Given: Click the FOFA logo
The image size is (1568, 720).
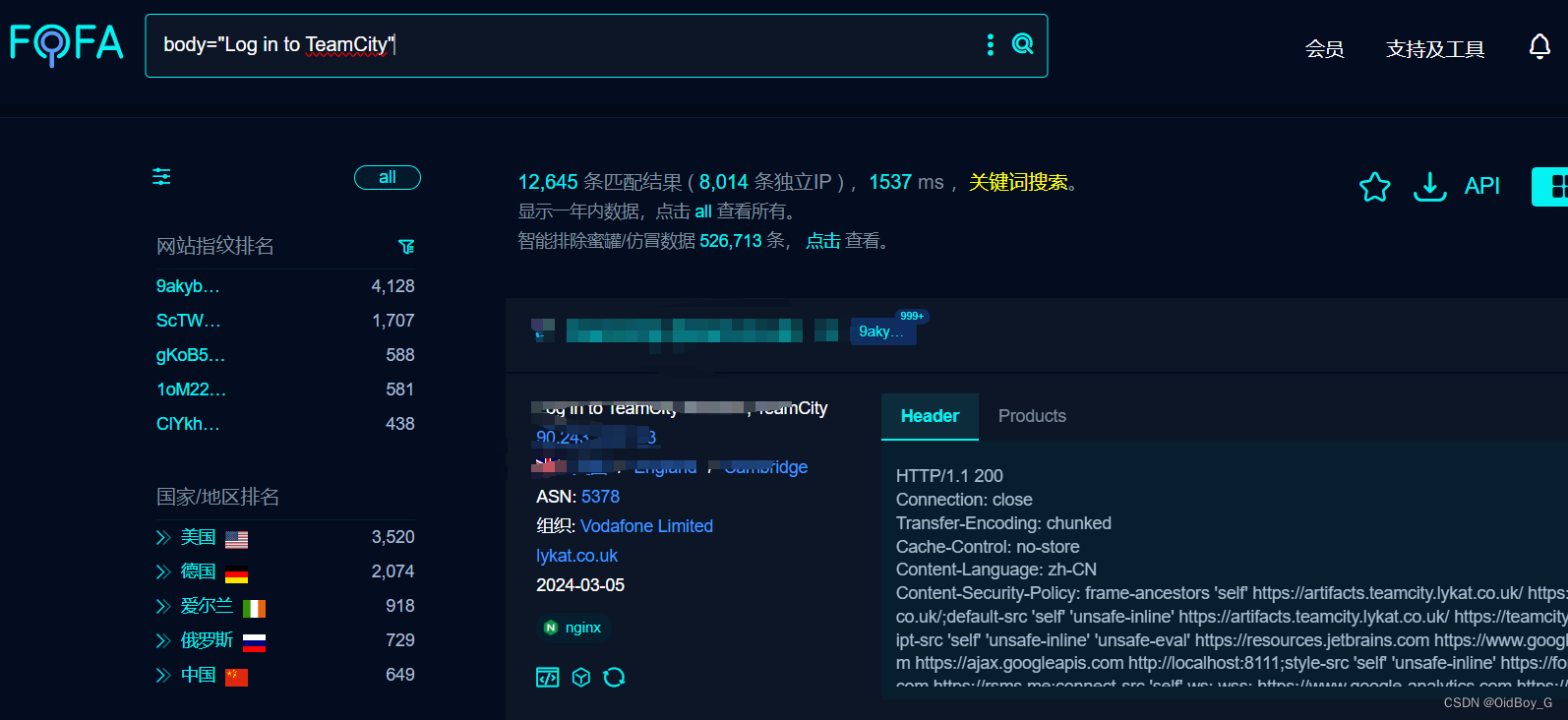Looking at the screenshot, I should pyautogui.click(x=67, y=44).
